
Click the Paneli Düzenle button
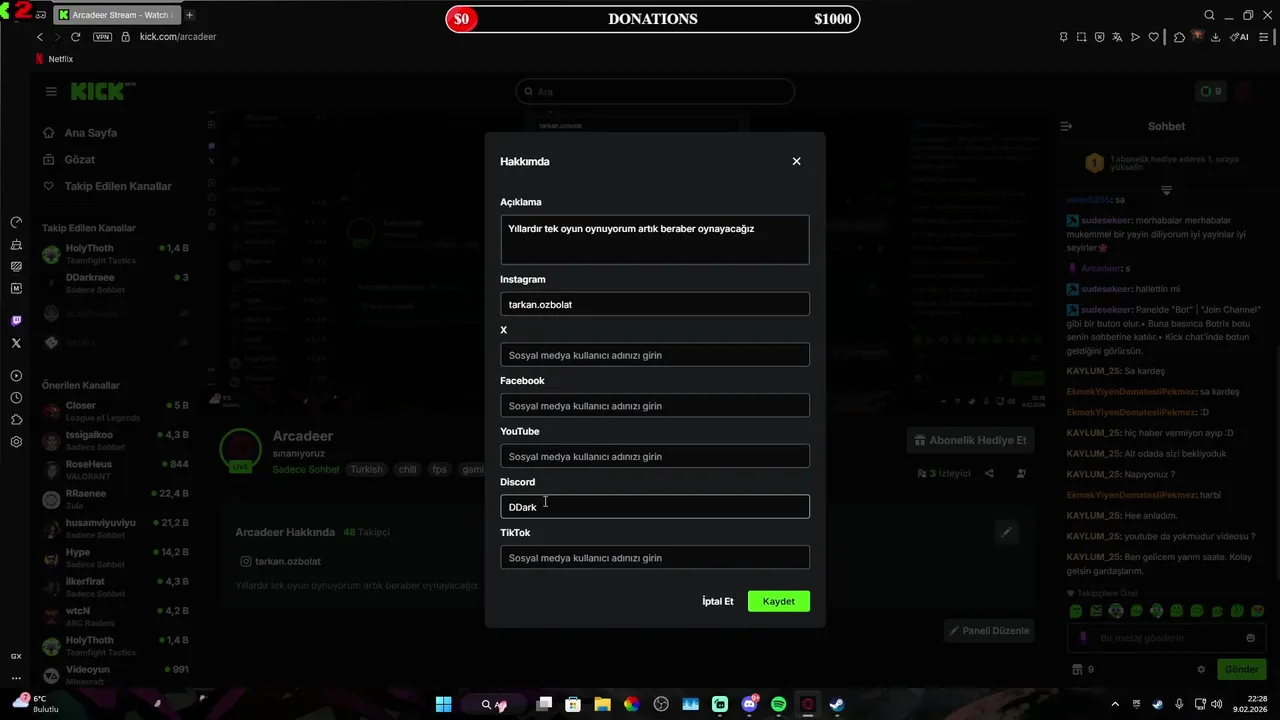tap(989, 631)
